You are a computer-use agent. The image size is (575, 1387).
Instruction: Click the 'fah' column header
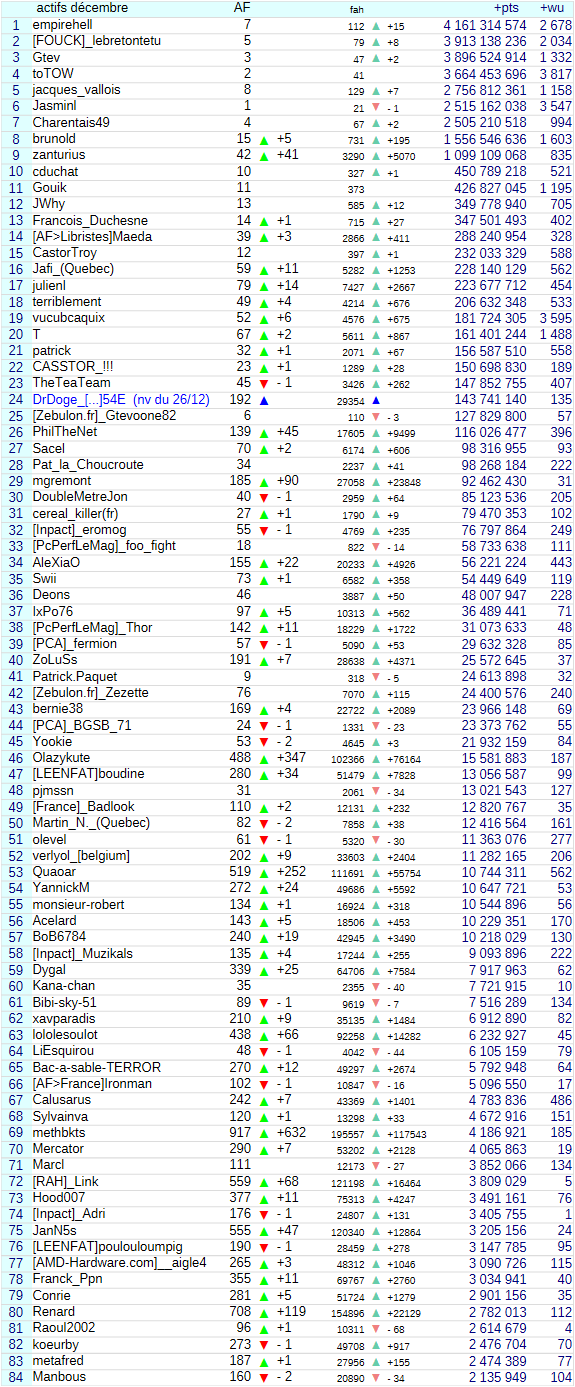tap(357, 9)
